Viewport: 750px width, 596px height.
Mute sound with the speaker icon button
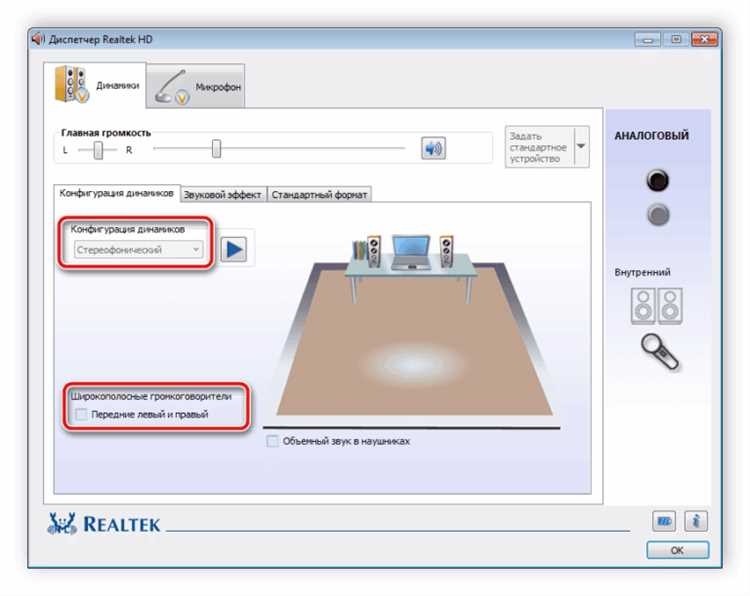(433, 148)
